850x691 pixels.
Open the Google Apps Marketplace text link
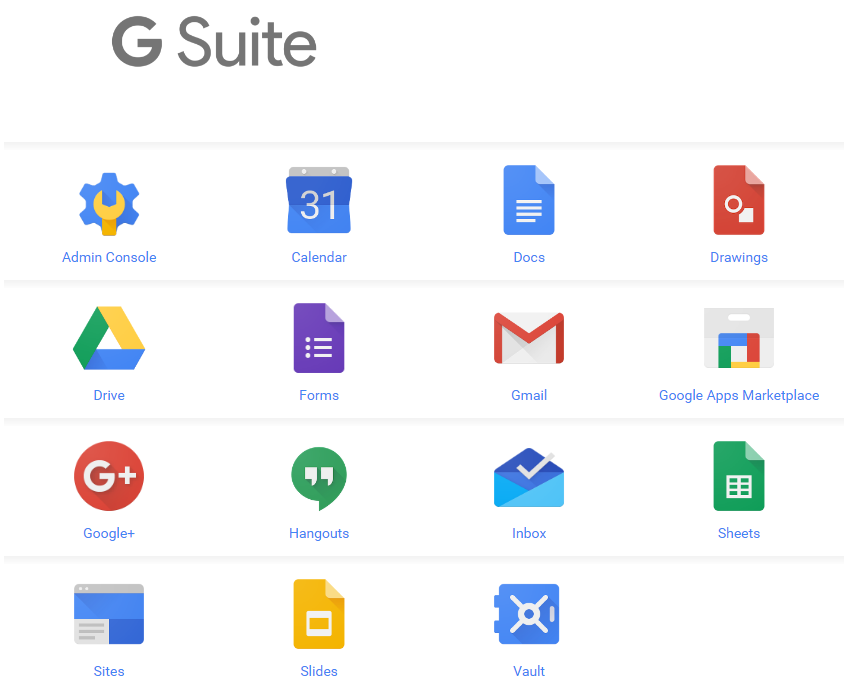tap(738, 396)
